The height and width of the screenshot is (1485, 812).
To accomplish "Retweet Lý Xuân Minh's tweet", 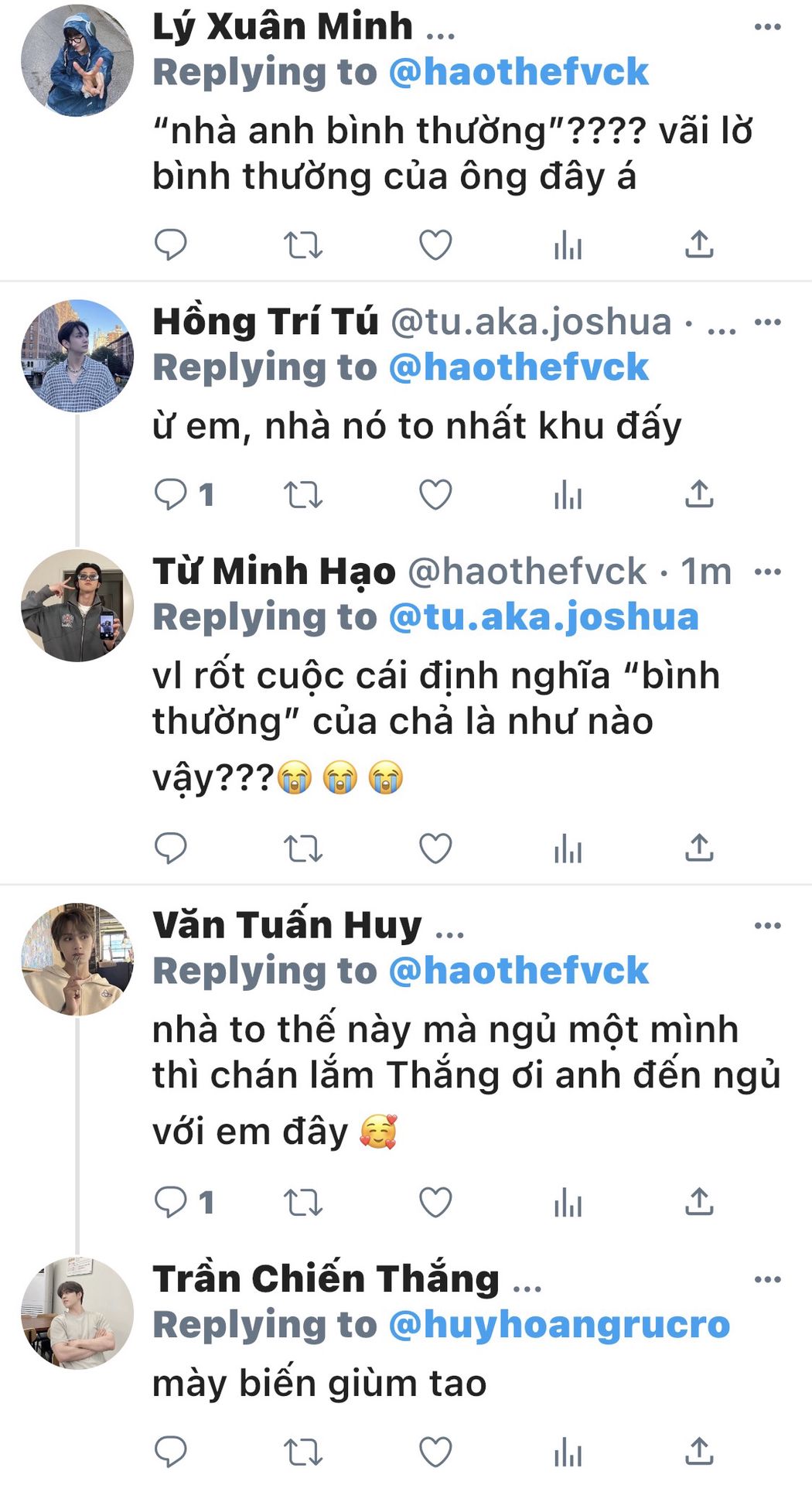I will coord(302,244).
